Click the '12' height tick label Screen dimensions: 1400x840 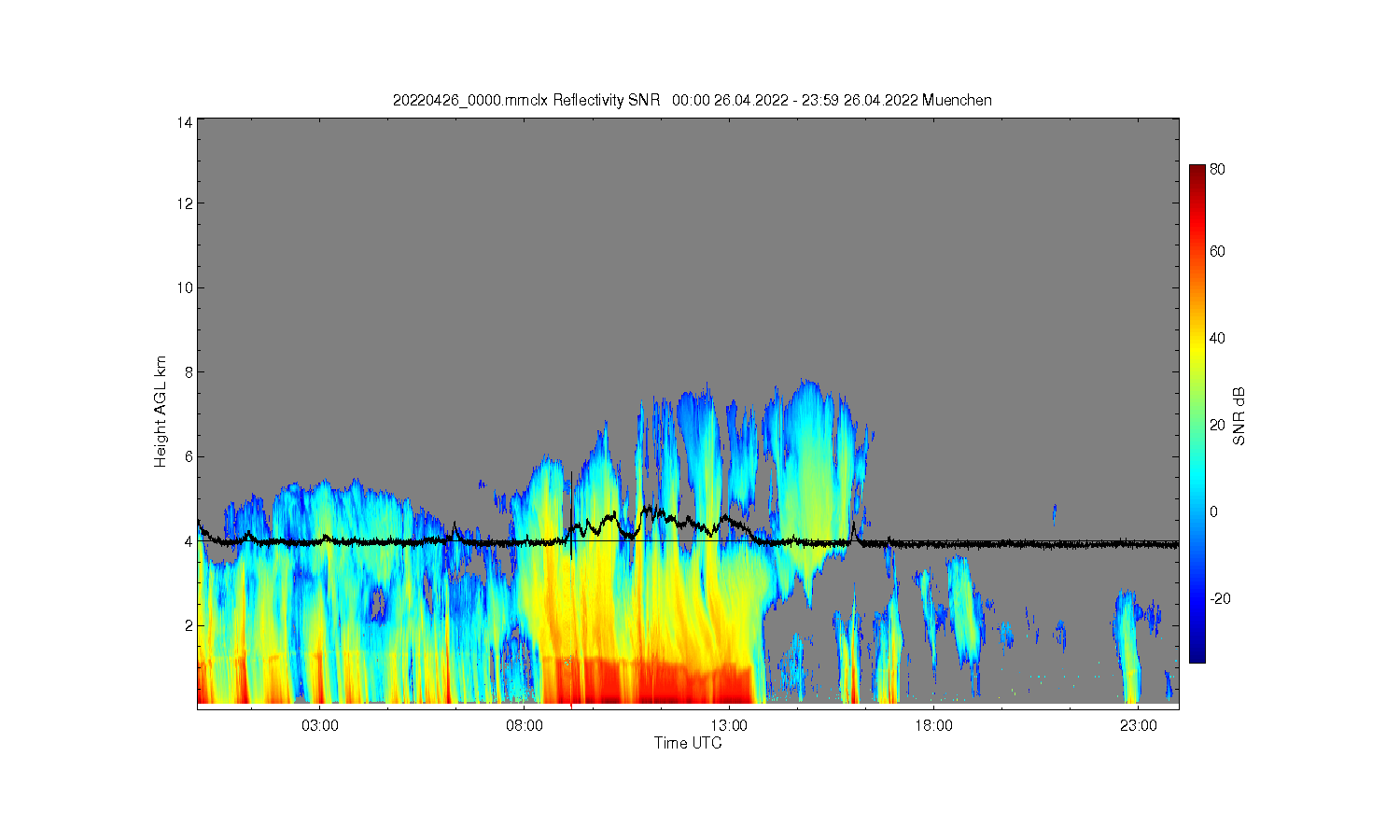click(x=185, y=203)
